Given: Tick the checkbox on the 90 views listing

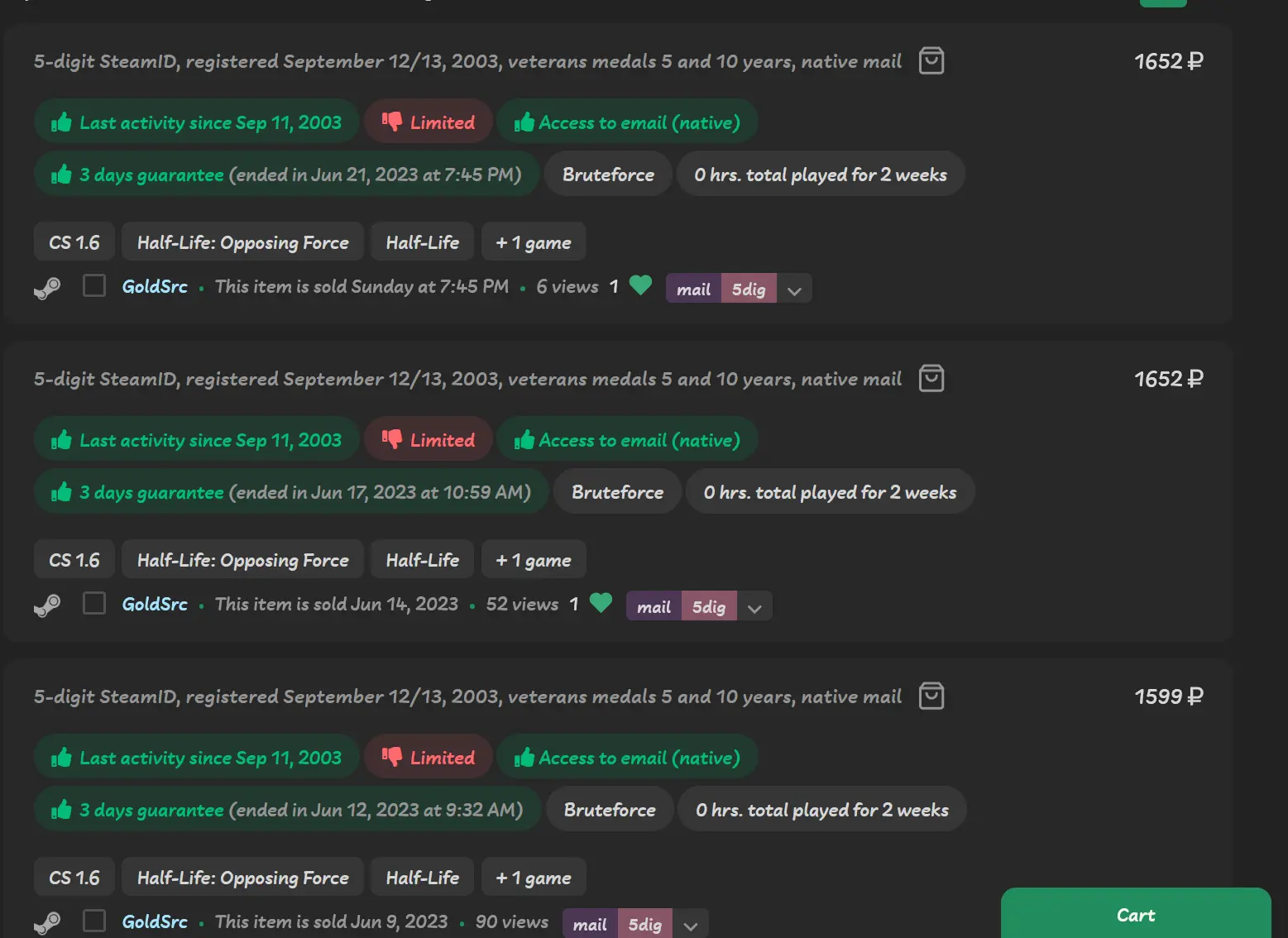Looking at the screenshot, I should pyautogui.click(x=94, y=921).
